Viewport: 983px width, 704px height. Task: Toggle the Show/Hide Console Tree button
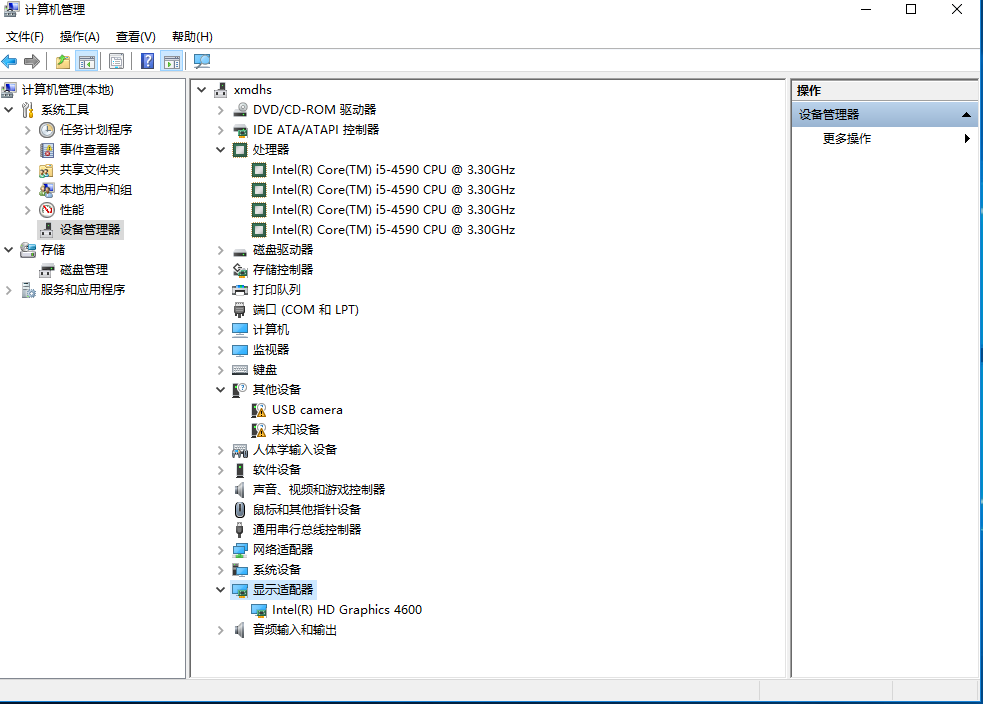click(x=87, y=61)
